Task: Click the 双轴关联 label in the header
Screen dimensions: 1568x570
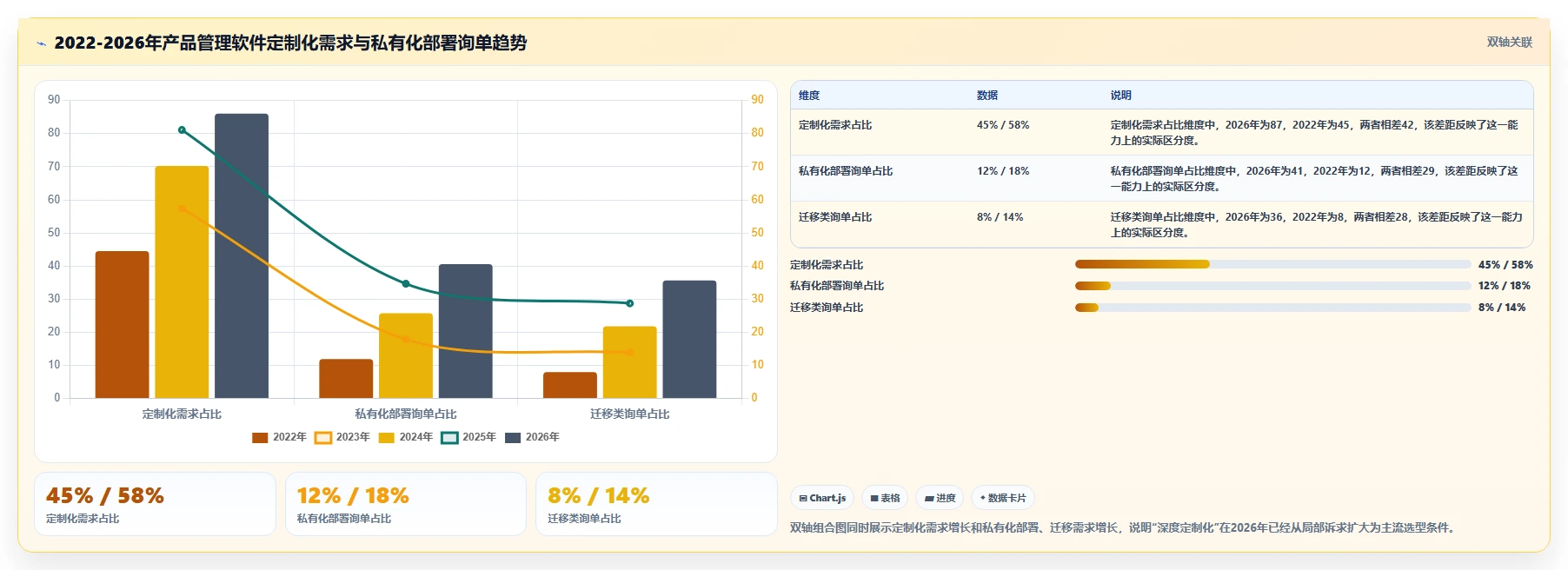Action: click(x=1509, y=42)
